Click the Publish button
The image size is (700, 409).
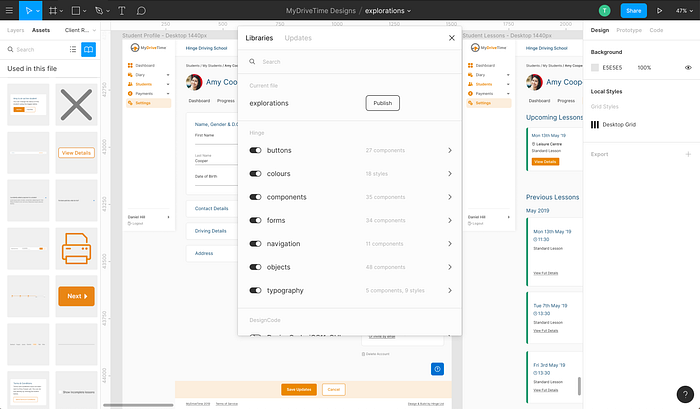coord(383,103)
